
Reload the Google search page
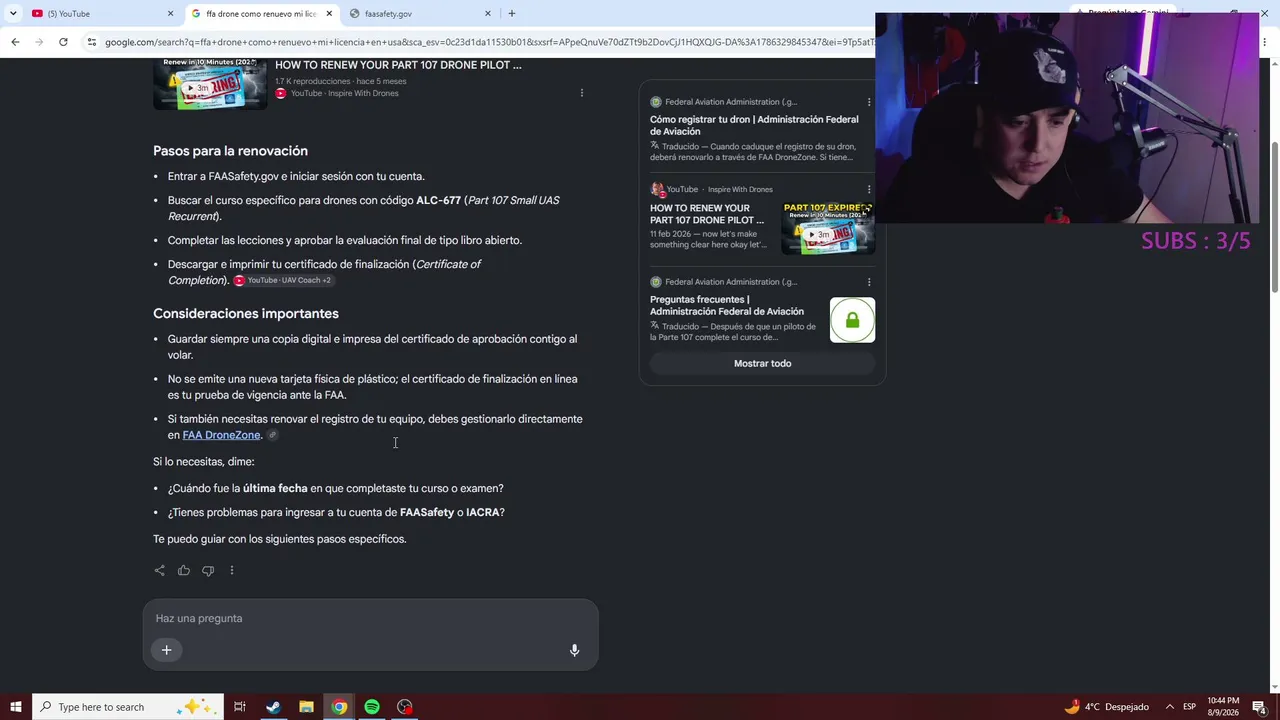pyautogui.click(x=63, y=42)
